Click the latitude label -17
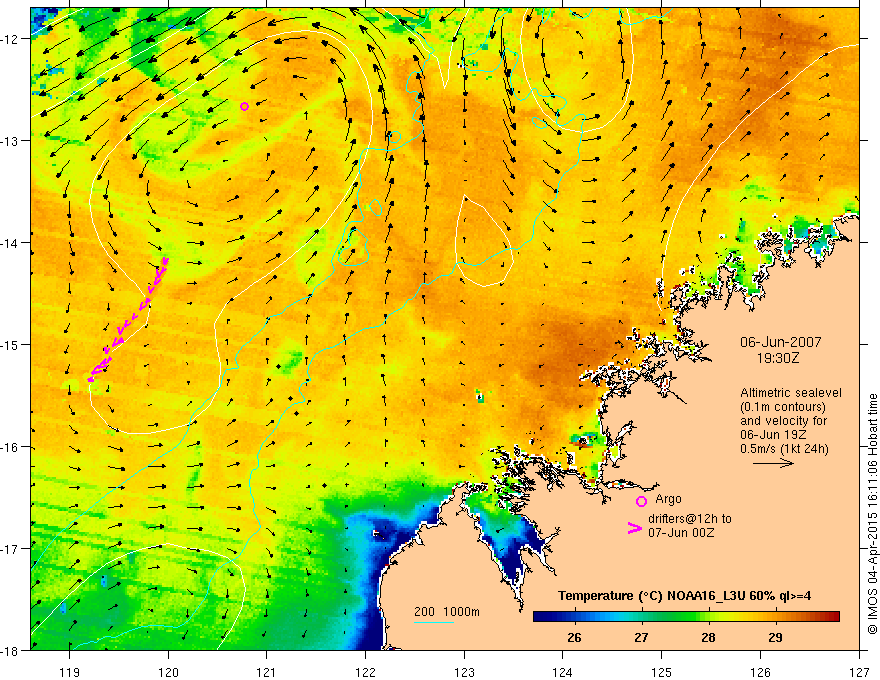This screenshot has width=880, height=680. click(x=11, y=548)
